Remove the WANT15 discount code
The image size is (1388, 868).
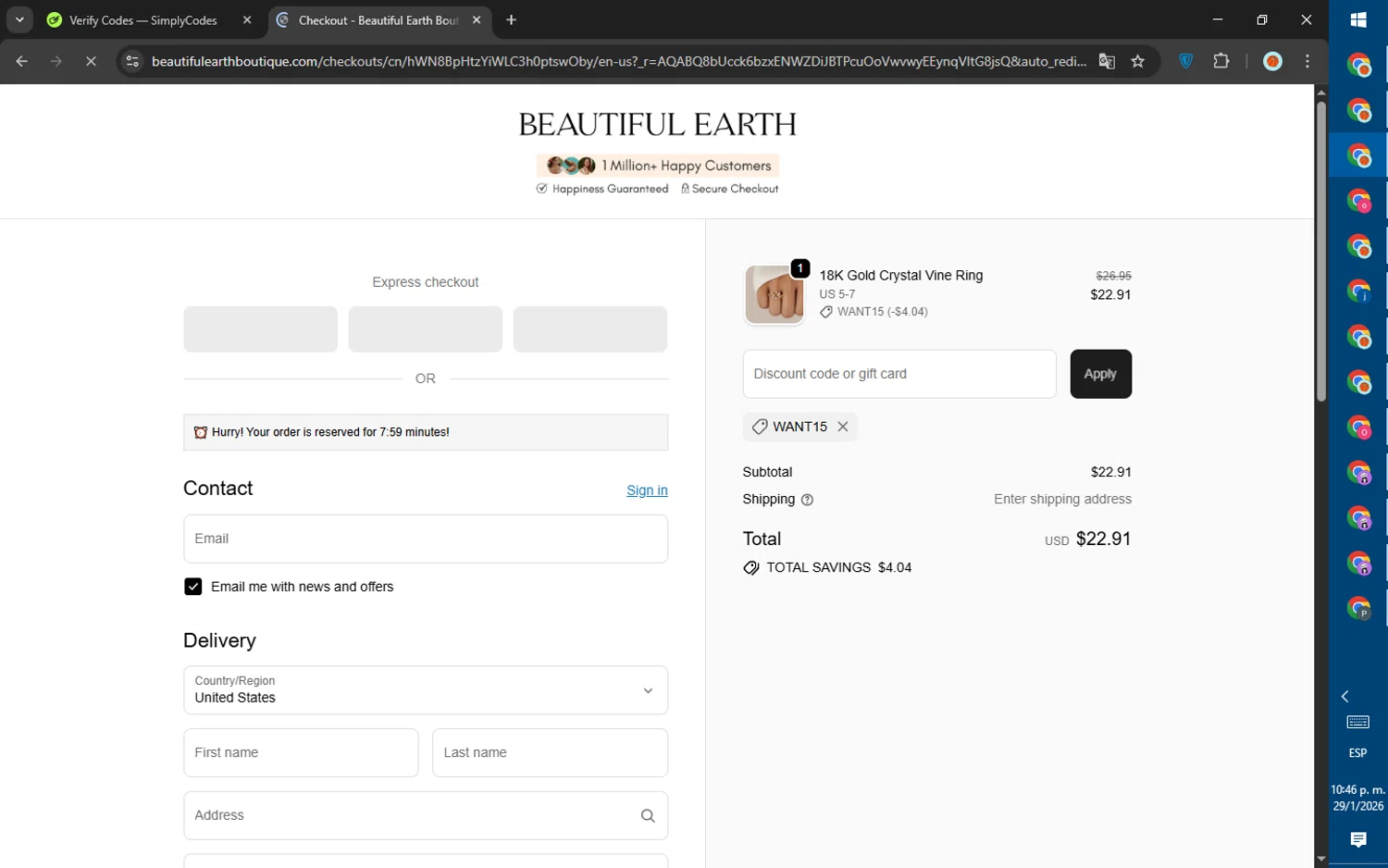(843, 427)
